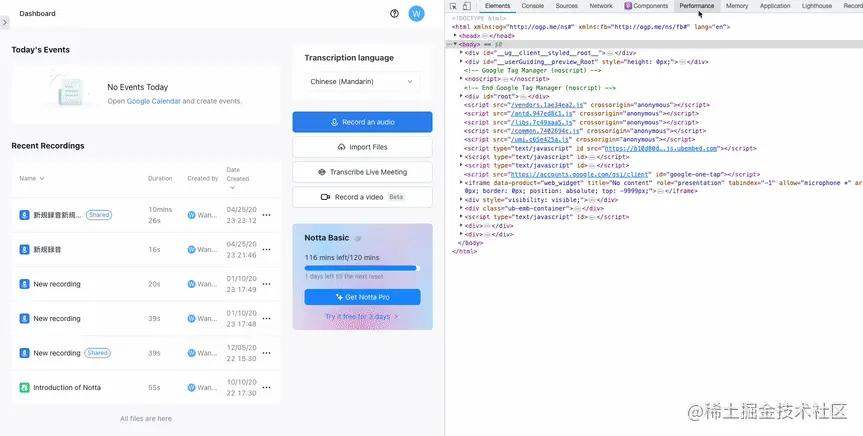The width and height of the screenshot is (863, 436).
Task: Open the help question mark icon
Action: point(394,14)
